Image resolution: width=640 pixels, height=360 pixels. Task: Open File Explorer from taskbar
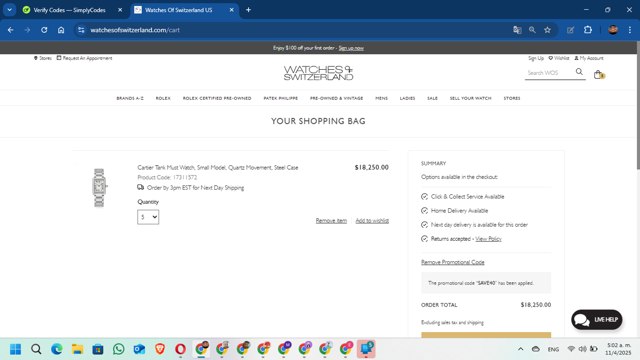77,349
